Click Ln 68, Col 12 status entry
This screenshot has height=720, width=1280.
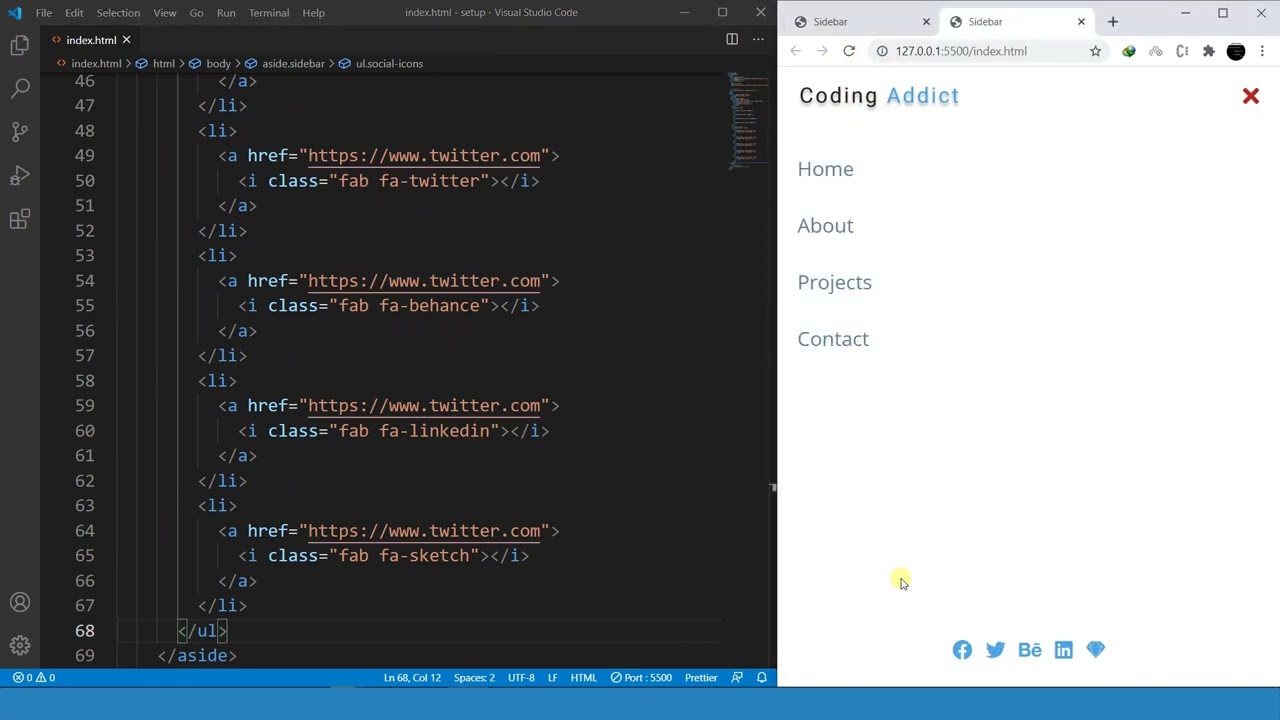pyautogui.click(x=412, y=678)
